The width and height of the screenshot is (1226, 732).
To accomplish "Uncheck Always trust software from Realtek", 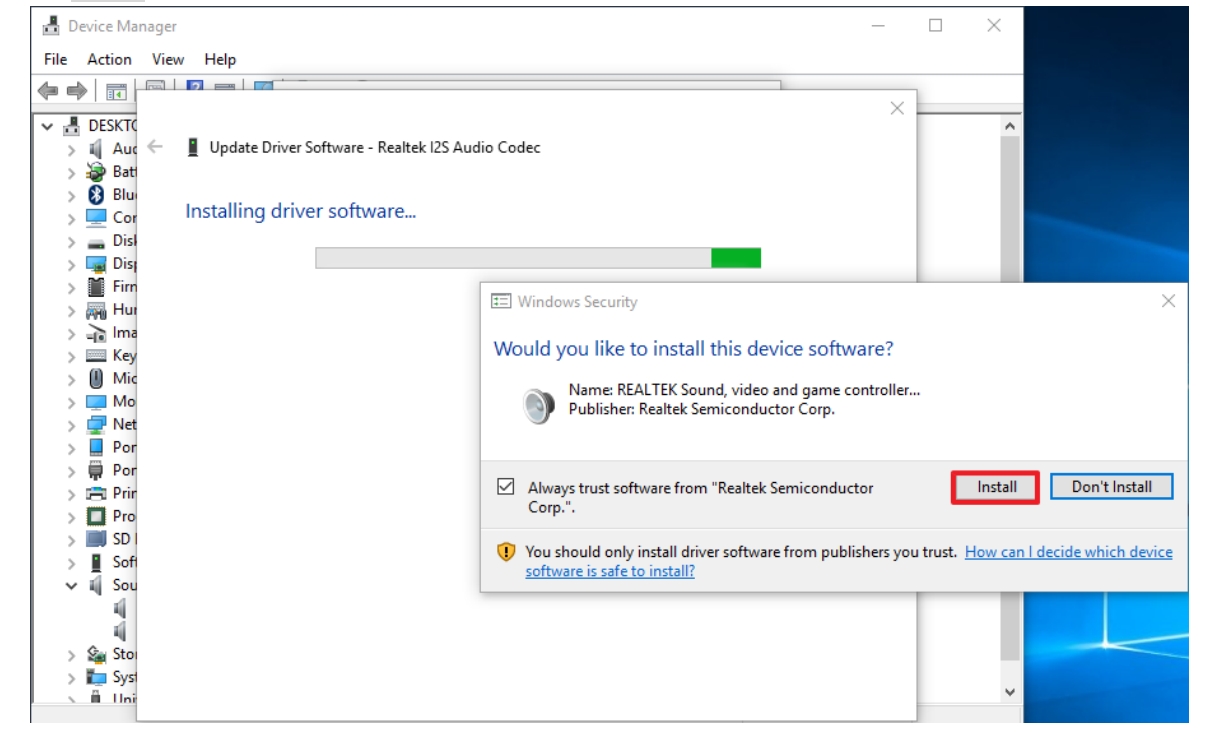I will pyautogui.click(x=506, y=488).
